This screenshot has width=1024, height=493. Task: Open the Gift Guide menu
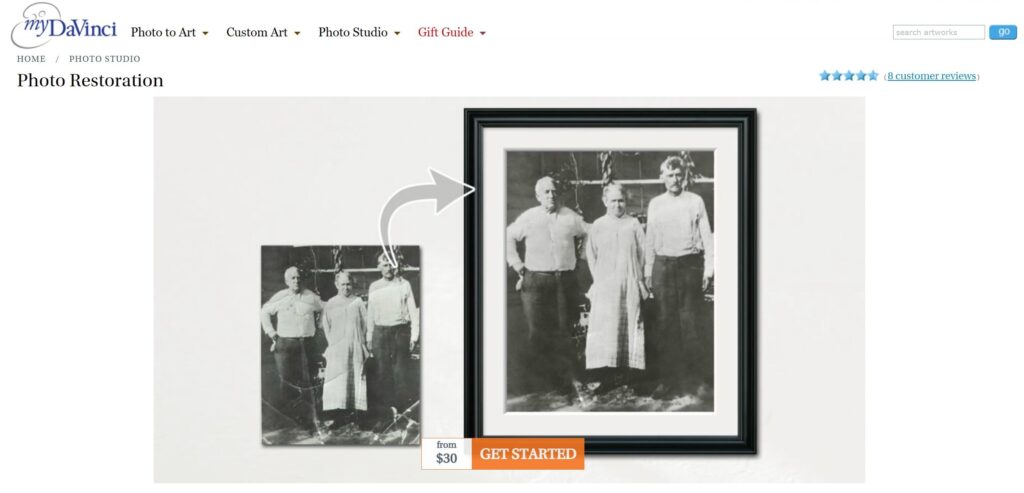click(445, 33)
